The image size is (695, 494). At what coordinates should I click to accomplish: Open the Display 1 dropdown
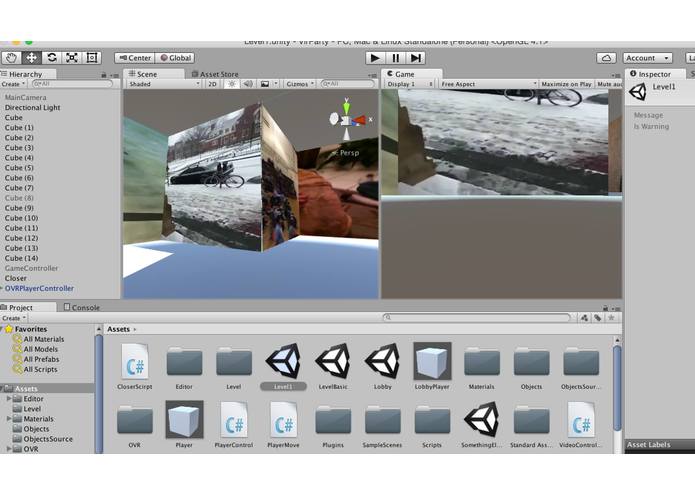(409, 84)
